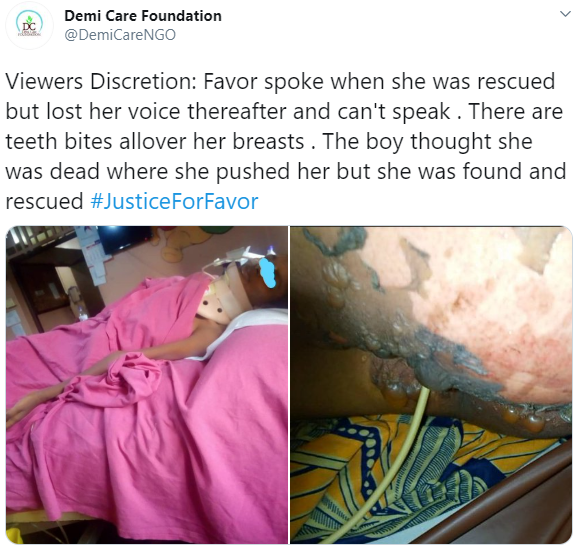Open the right attached photo

pos(431,385)
